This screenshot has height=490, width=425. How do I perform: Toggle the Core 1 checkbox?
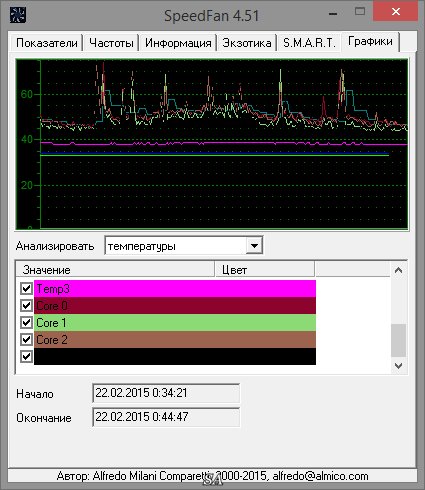pyautogui.click(x=26, y=322)
